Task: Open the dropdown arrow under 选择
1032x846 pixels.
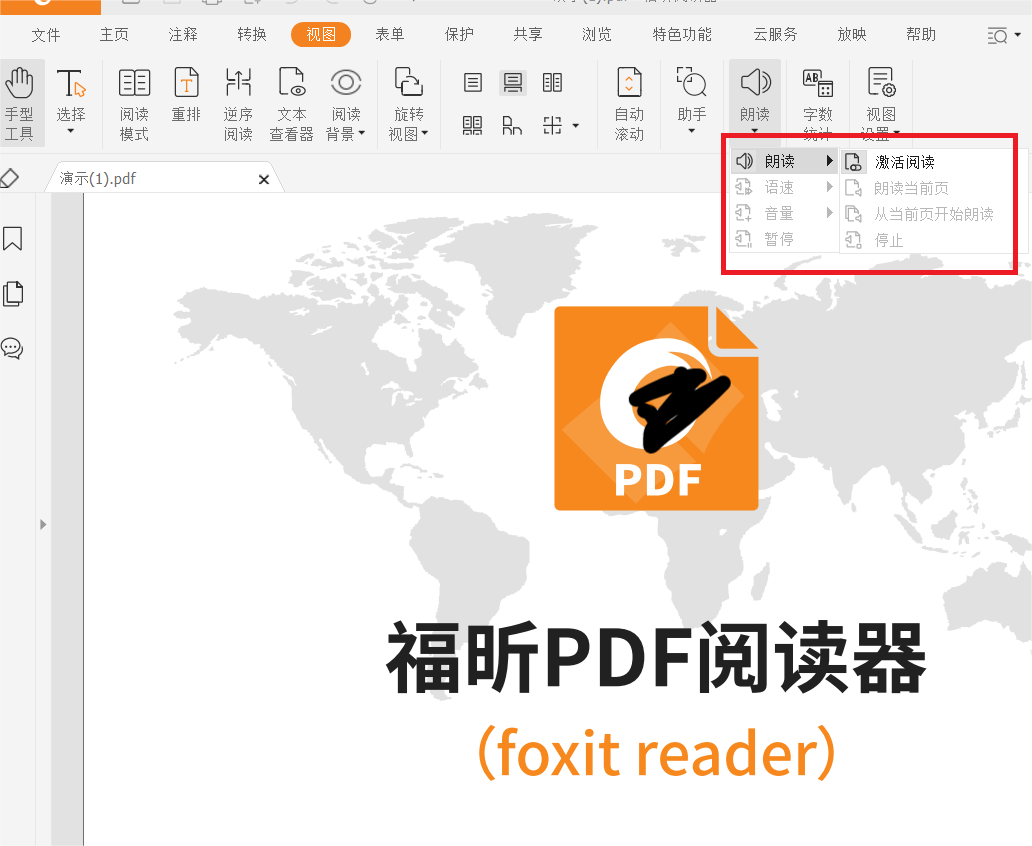Action: click(70, 132)
